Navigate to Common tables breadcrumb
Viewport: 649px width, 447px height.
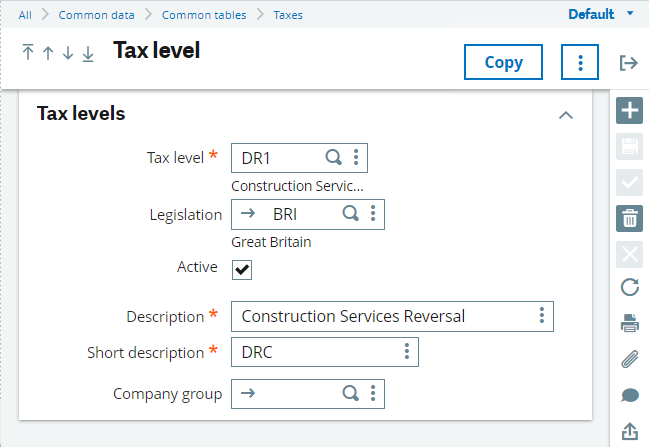pyautogui.click(x=204, y=15)
